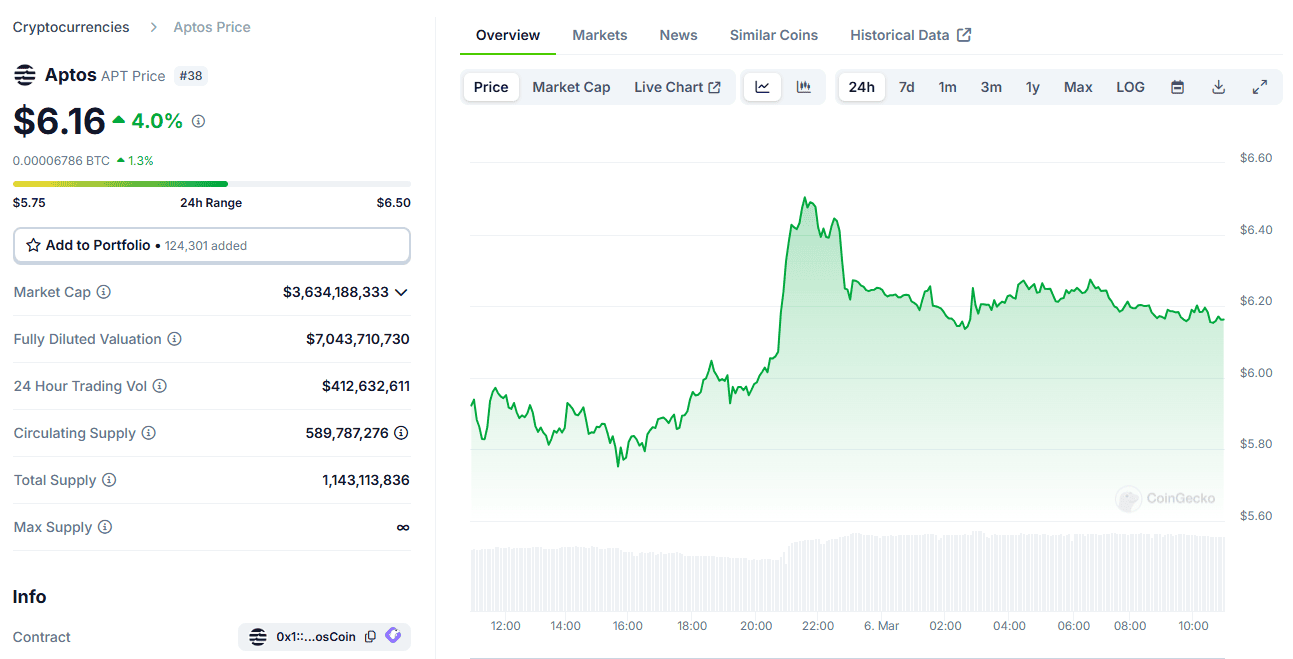Click the purple wallet icon beside contract
Image resolution: width=1293 pixels, height=659 pixels.
393,636
